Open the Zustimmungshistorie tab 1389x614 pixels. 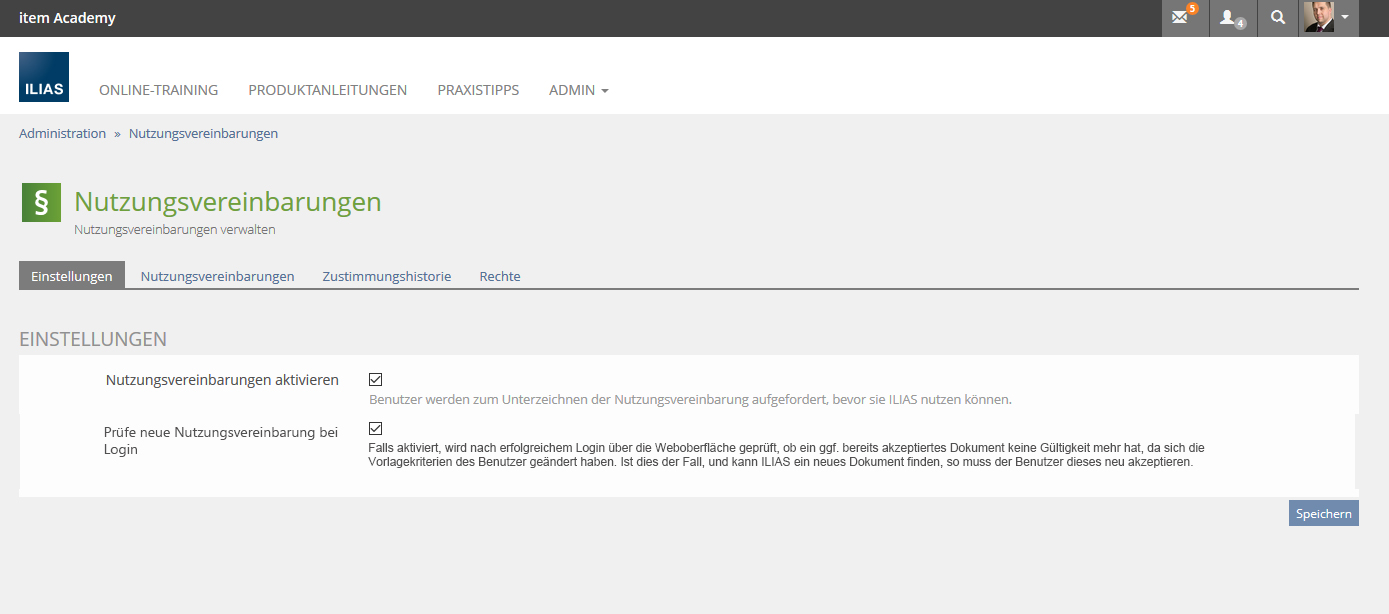(x=387, y=276)
